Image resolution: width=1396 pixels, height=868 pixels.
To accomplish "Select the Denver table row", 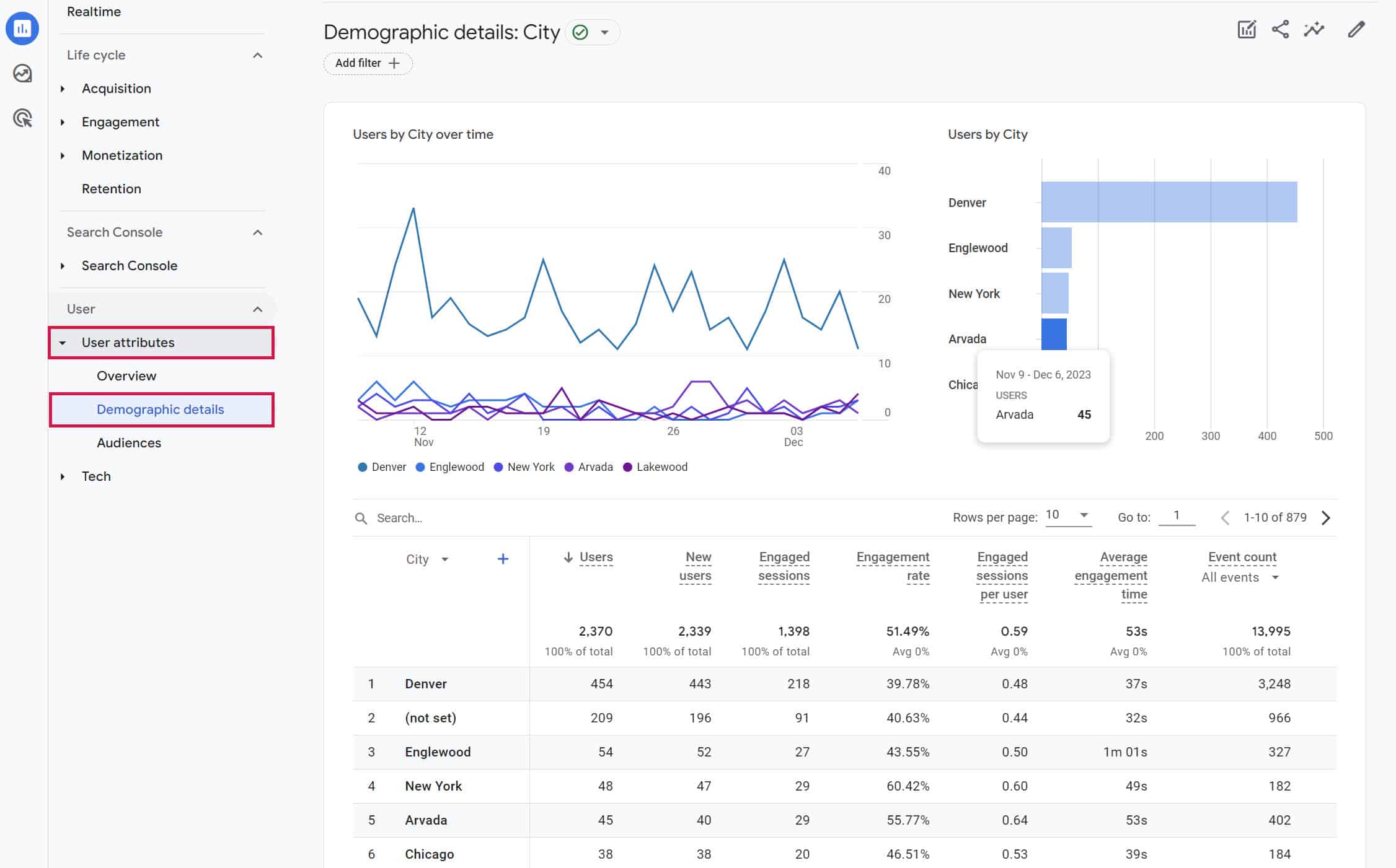I will (845, 684).
